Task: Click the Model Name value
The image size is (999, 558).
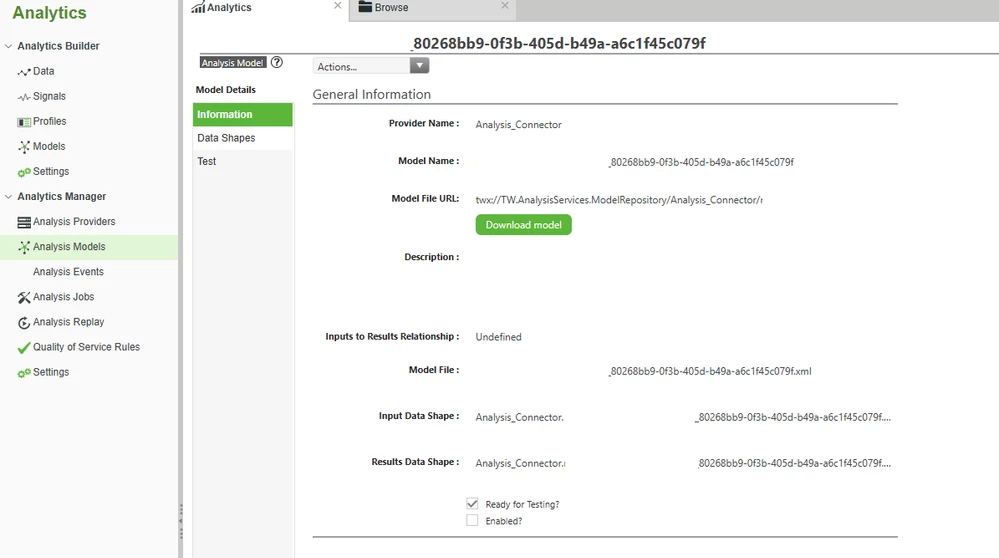Action: 701,162
